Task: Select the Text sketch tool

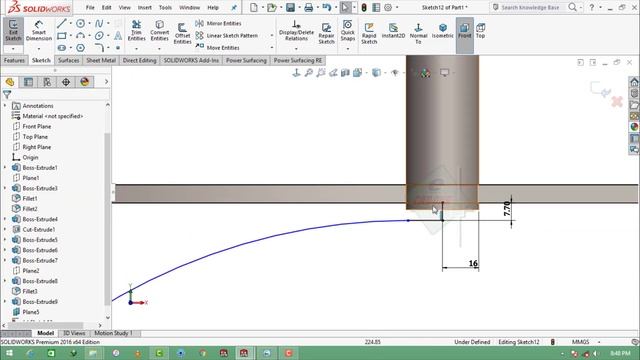Action: pyautogui.click(x=118, y=36)
